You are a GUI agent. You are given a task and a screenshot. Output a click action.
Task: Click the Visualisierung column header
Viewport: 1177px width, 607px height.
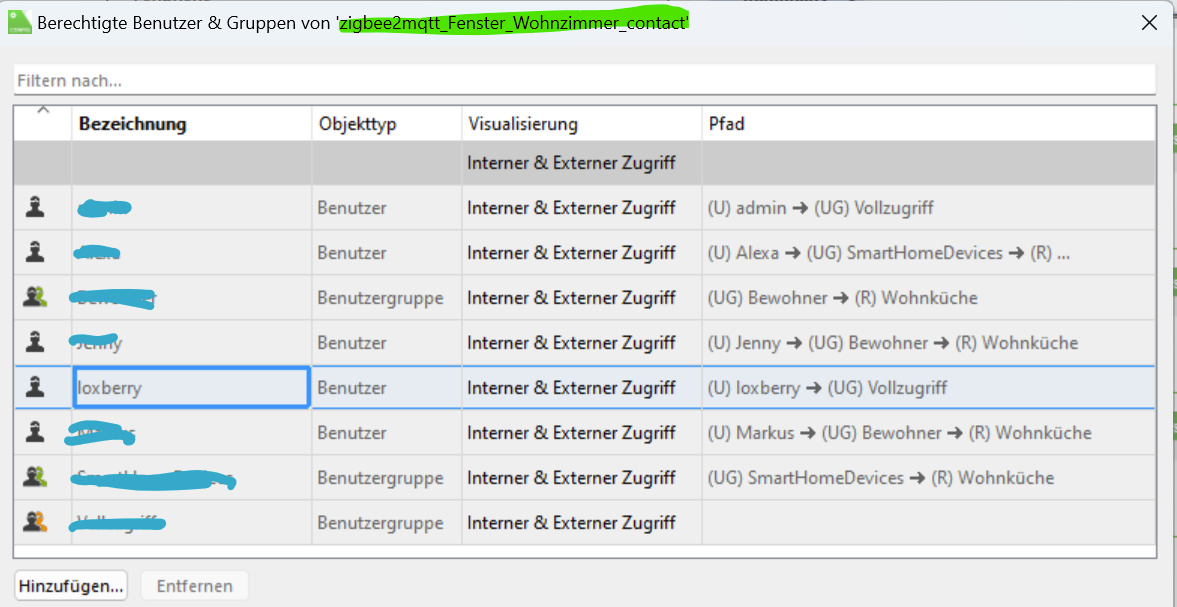[522, 124]
